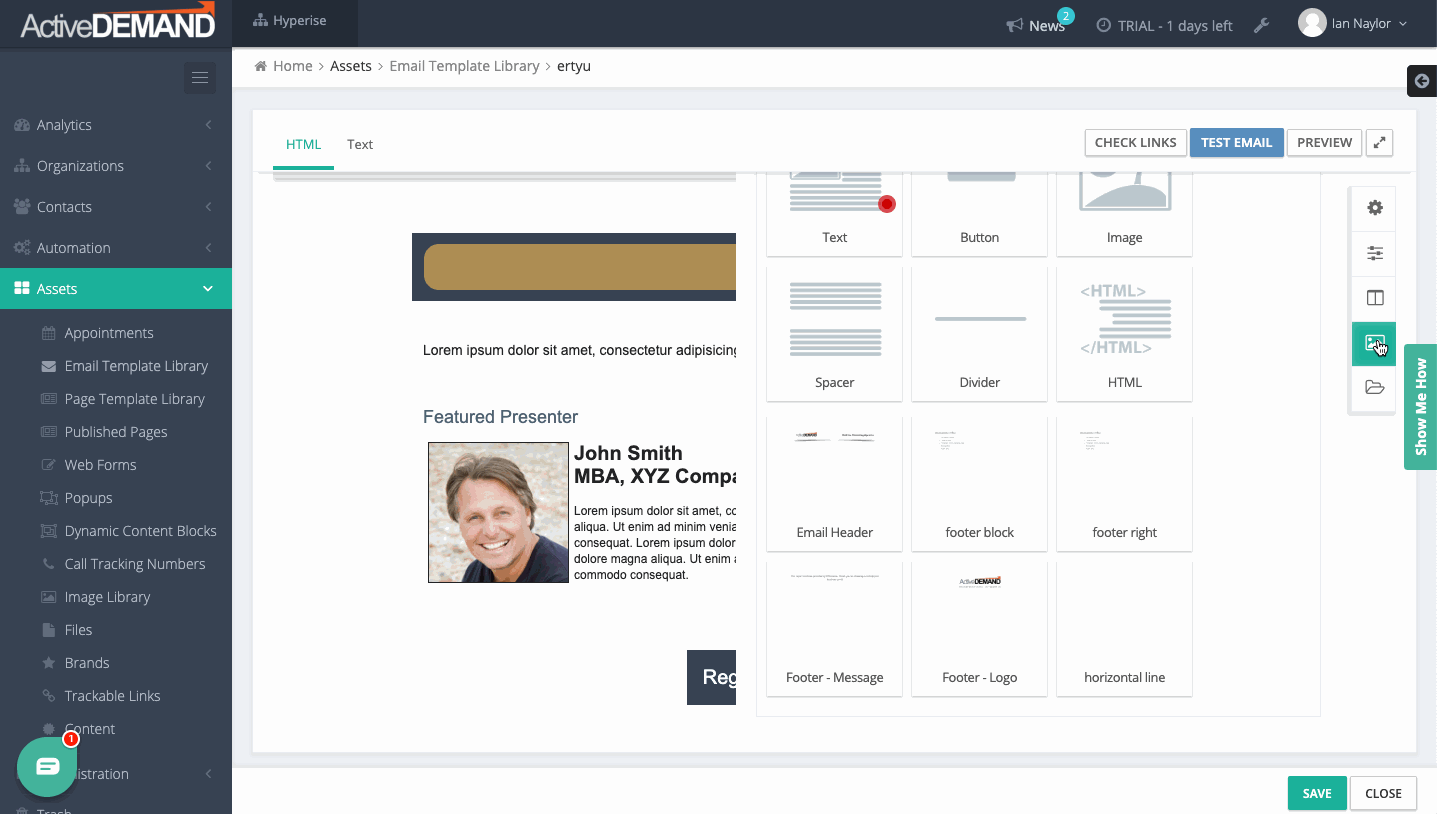Screen dimensions: 1437x814
Task: Select the HTML content block
Action: point(1125,333)
